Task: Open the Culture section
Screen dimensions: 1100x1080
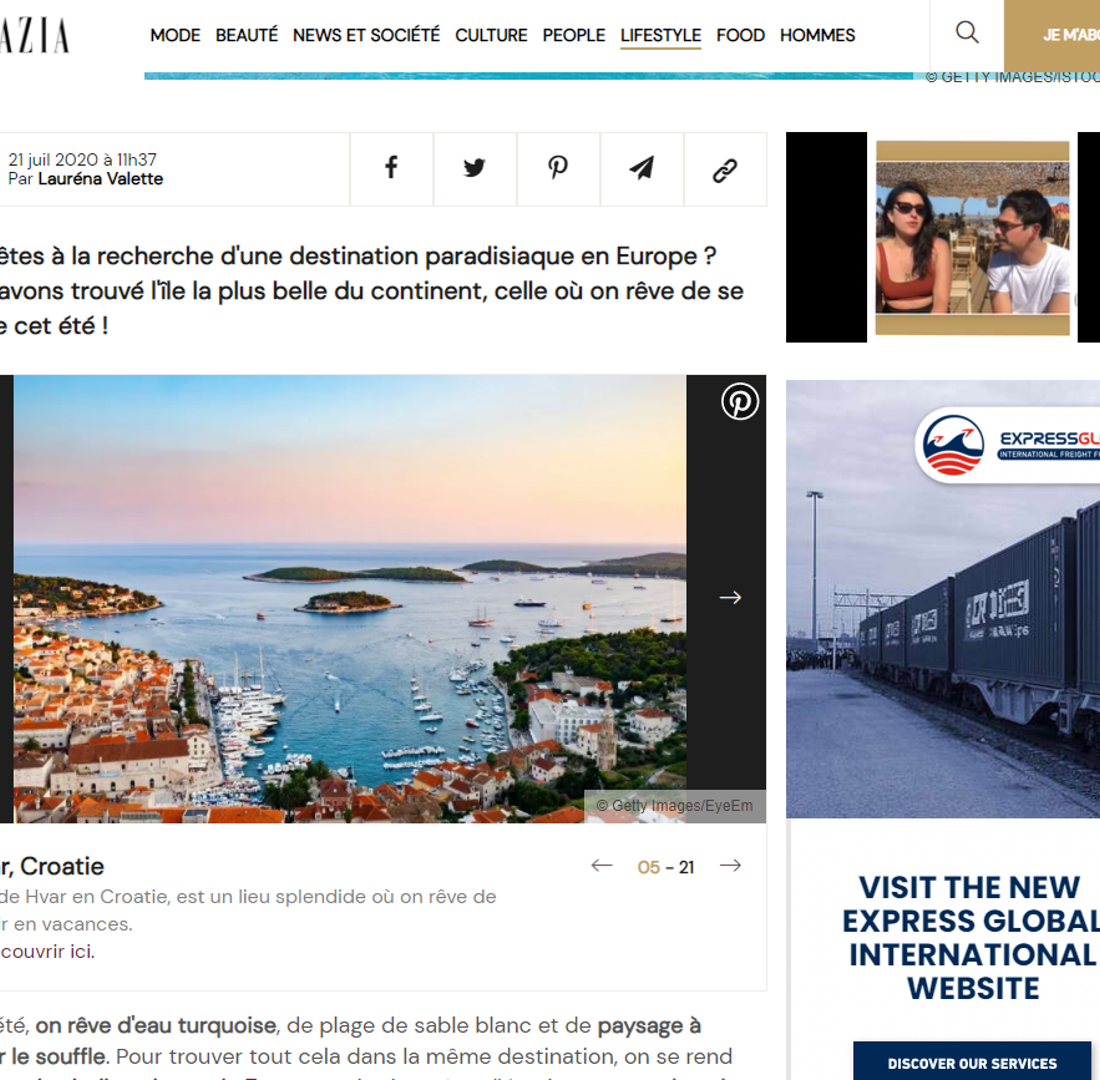Action: [x=491, y=35]
